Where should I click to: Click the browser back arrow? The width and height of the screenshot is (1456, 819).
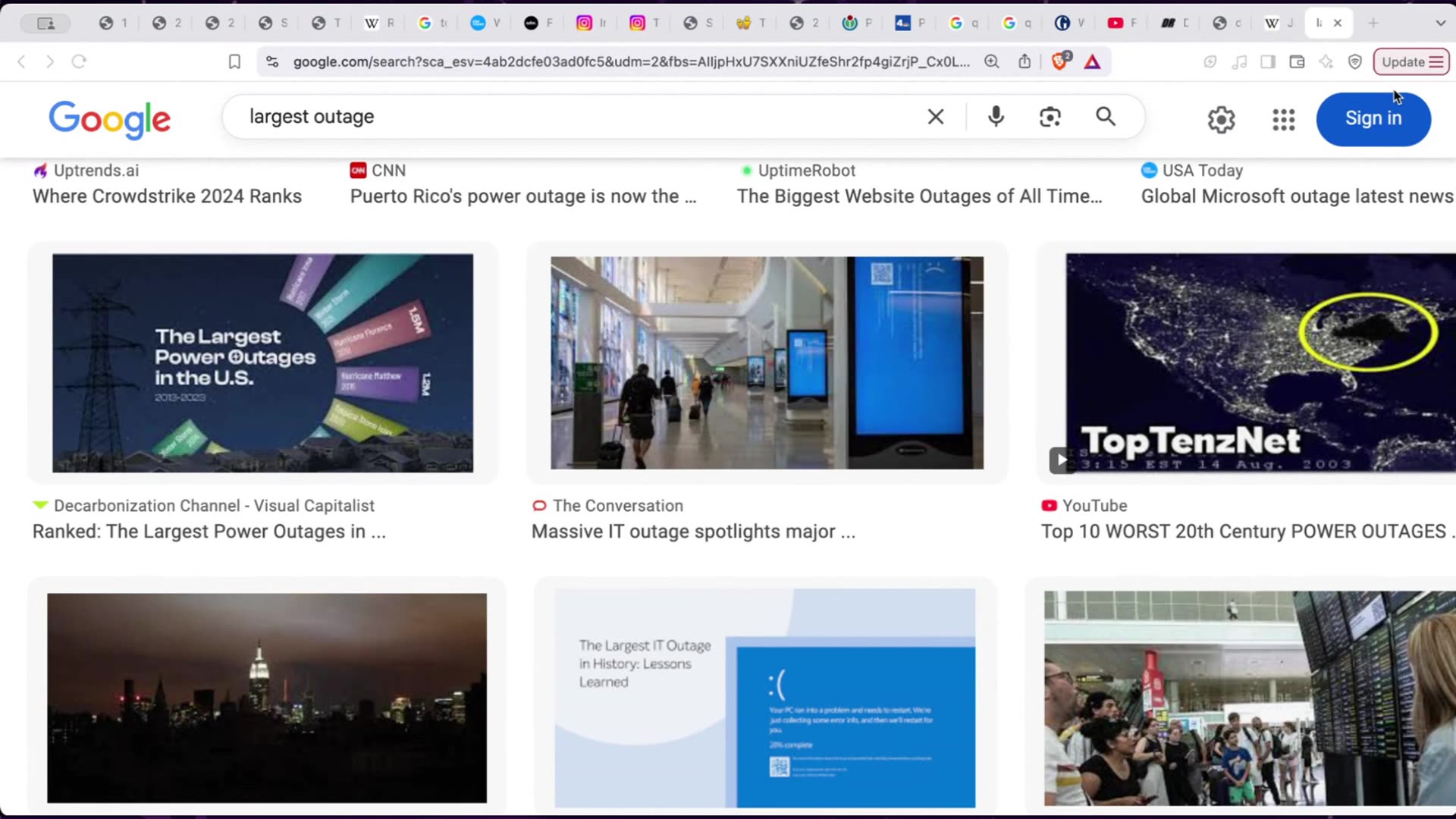pos(21,61)
